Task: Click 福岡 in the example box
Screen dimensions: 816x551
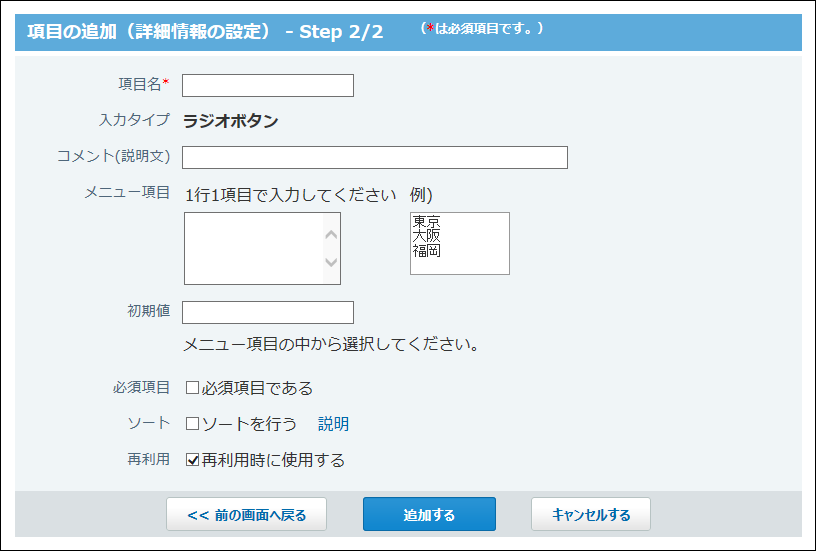Action: [x=427, y=250]
